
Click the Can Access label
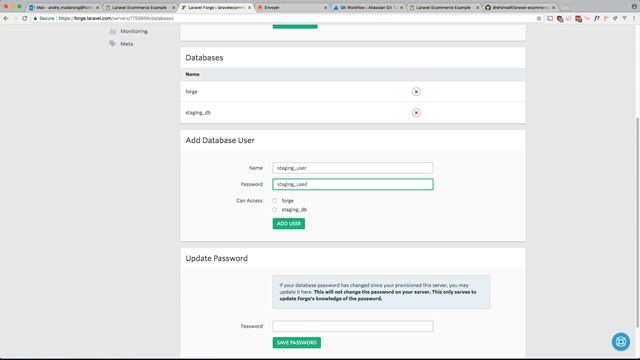coord(249,201)
